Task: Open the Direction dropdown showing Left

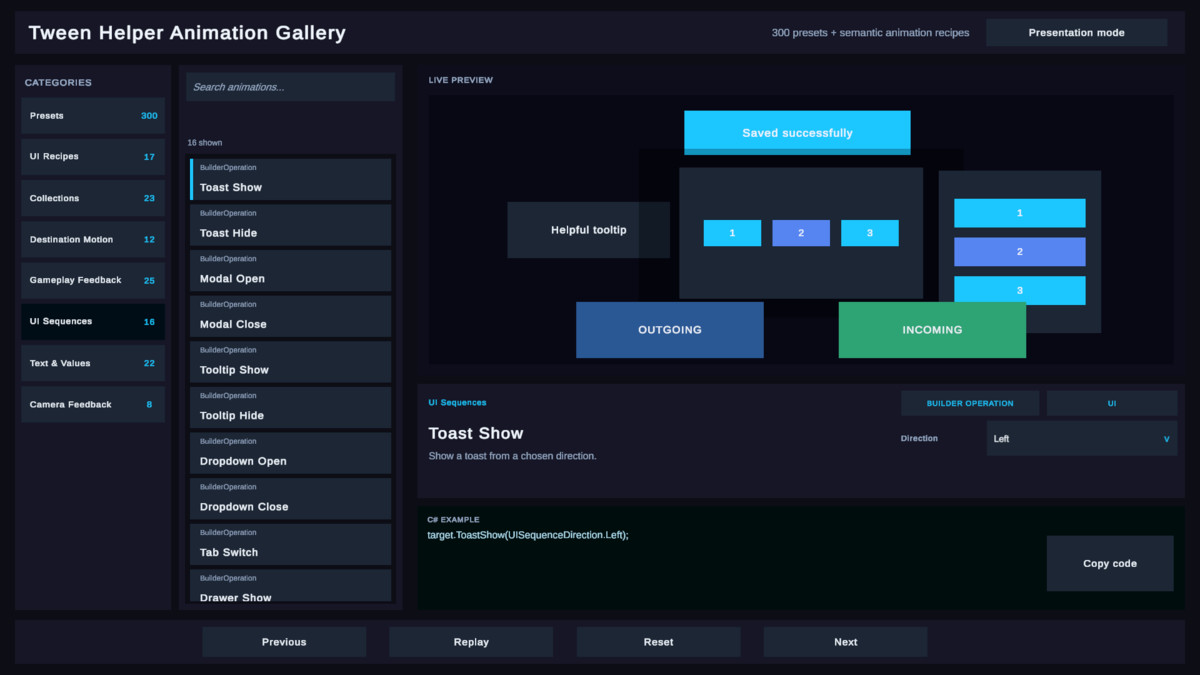Action: click(1081, 438)
